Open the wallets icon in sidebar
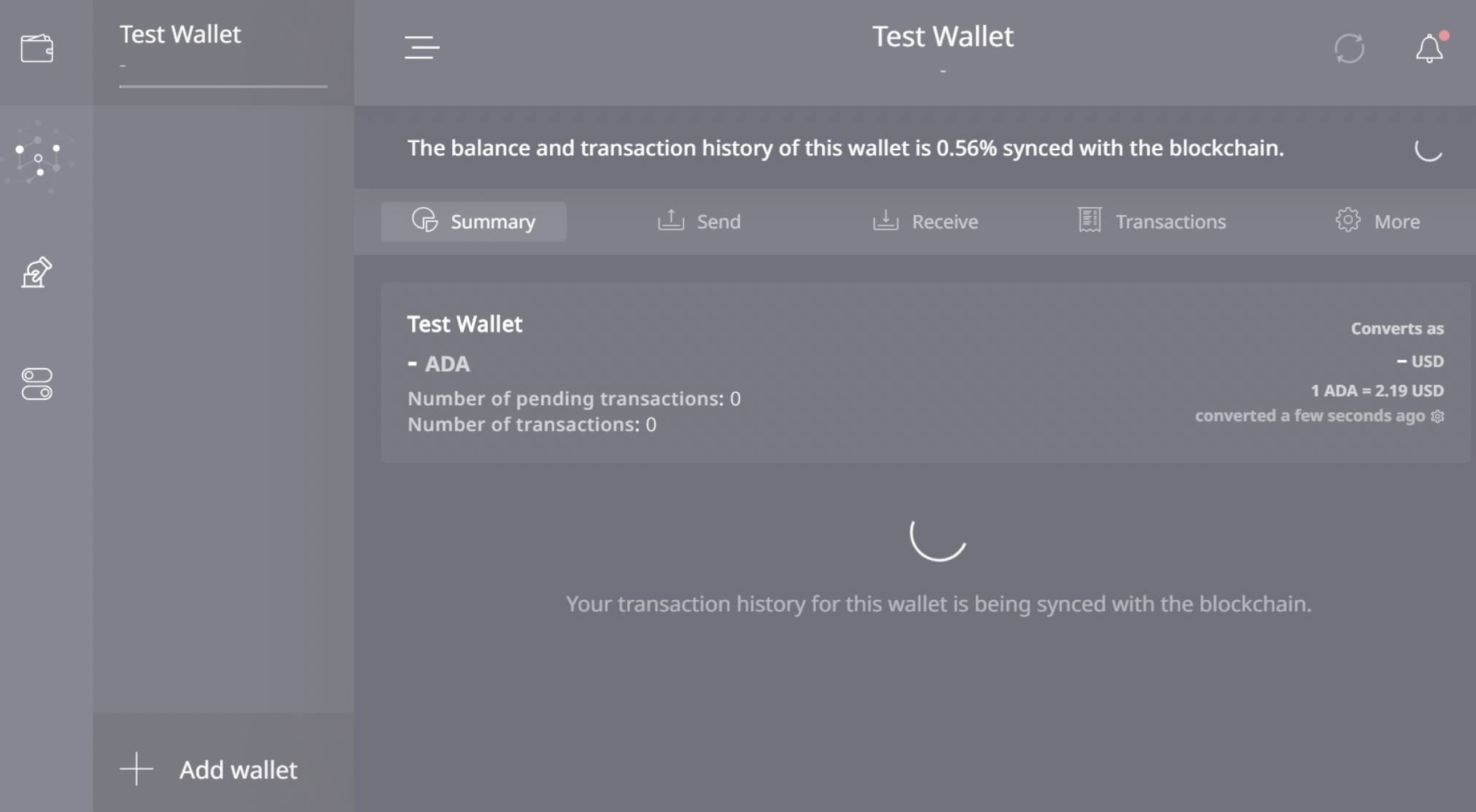 click(36, 49)
